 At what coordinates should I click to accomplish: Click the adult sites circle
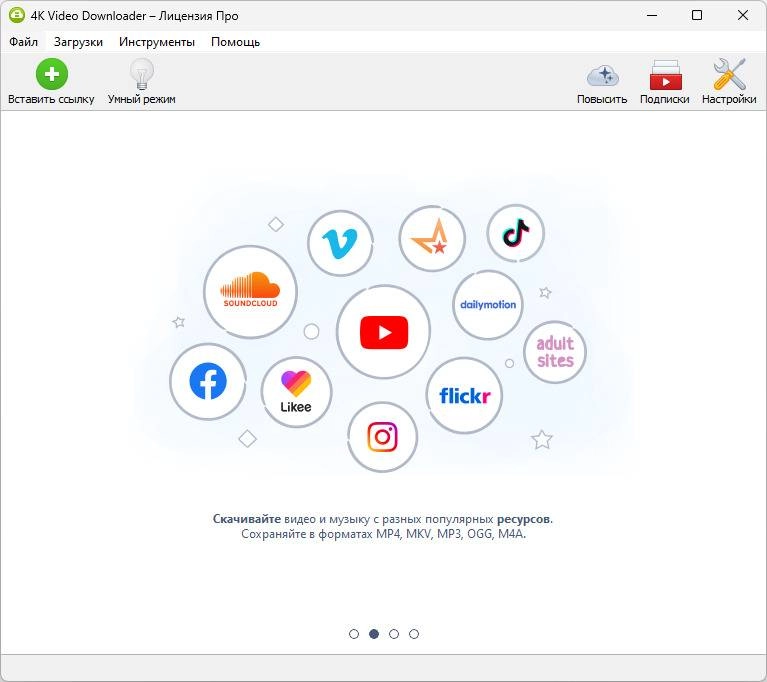click(x=555, y=352)
